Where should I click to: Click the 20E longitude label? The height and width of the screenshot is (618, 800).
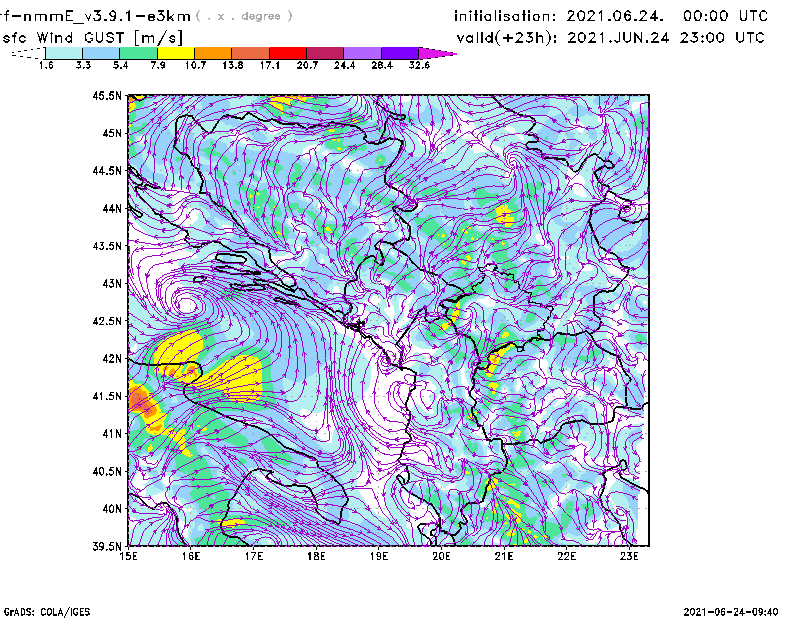(x=441, y=556)
